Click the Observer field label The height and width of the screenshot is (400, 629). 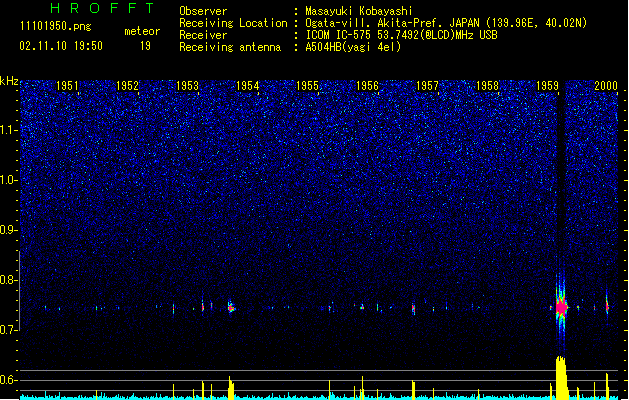(203, 11)
